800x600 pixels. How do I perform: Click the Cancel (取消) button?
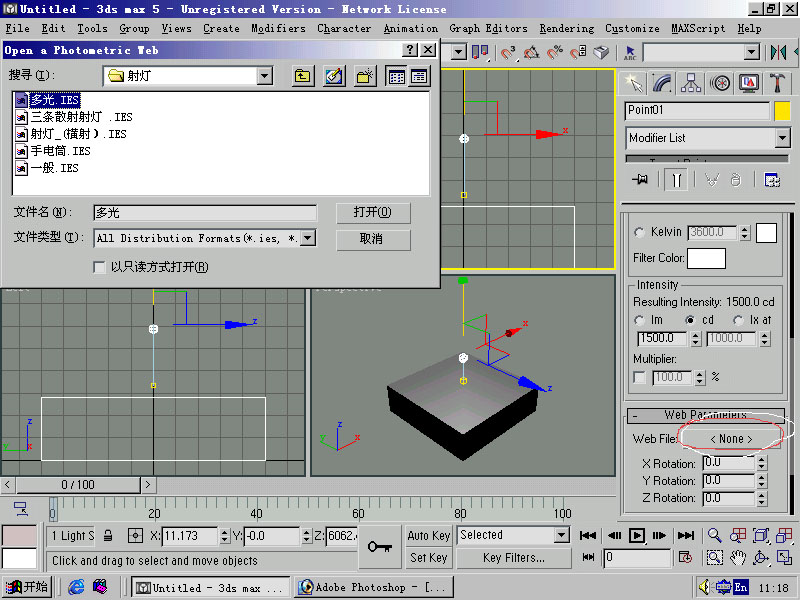point(373,239)
